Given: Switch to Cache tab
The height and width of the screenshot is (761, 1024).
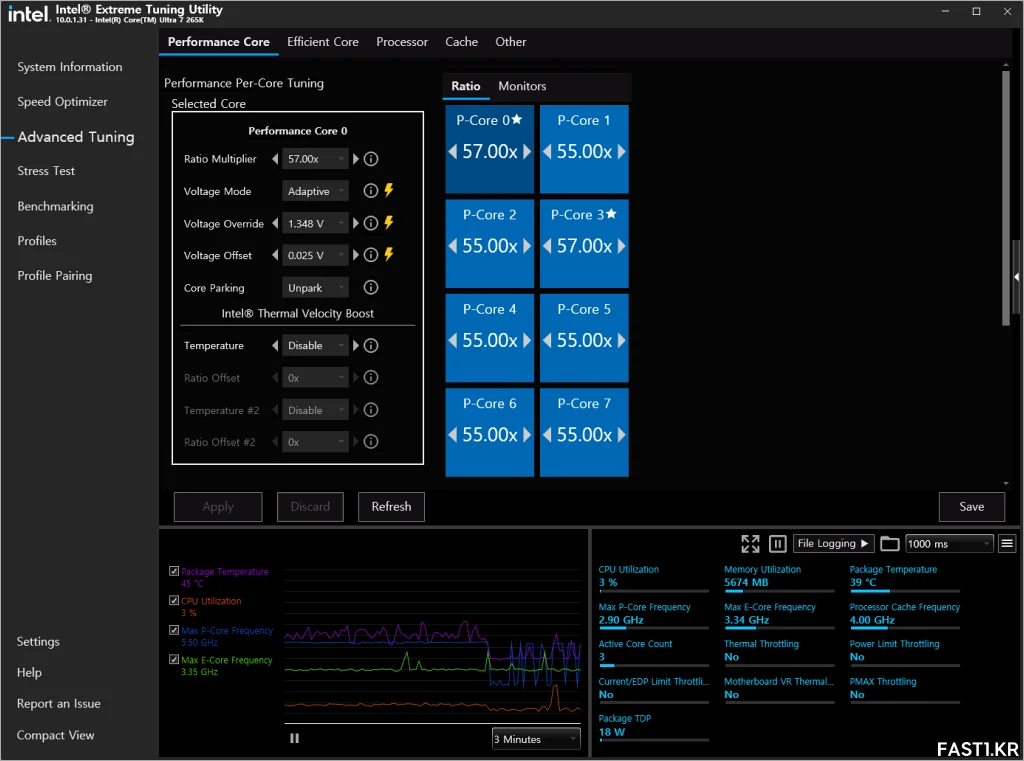Looking at the screenshot, I should (x=462, y=42).
